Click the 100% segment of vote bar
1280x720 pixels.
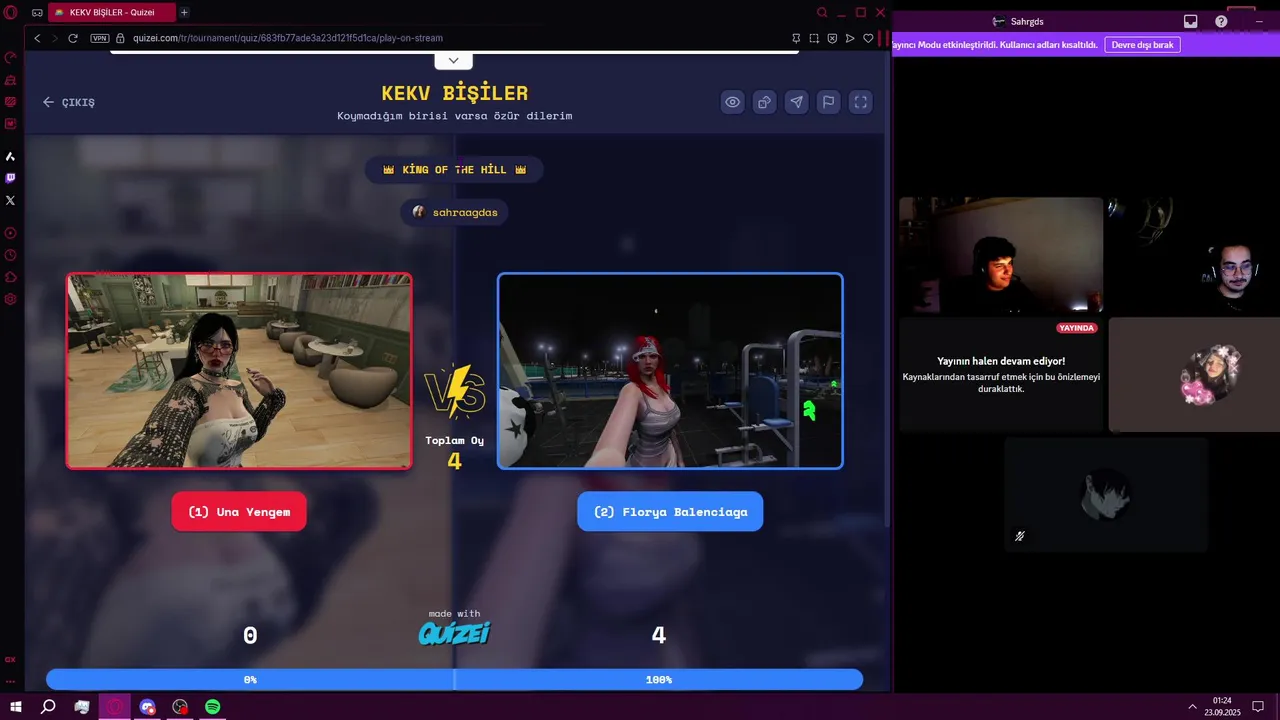pos(659,679)
